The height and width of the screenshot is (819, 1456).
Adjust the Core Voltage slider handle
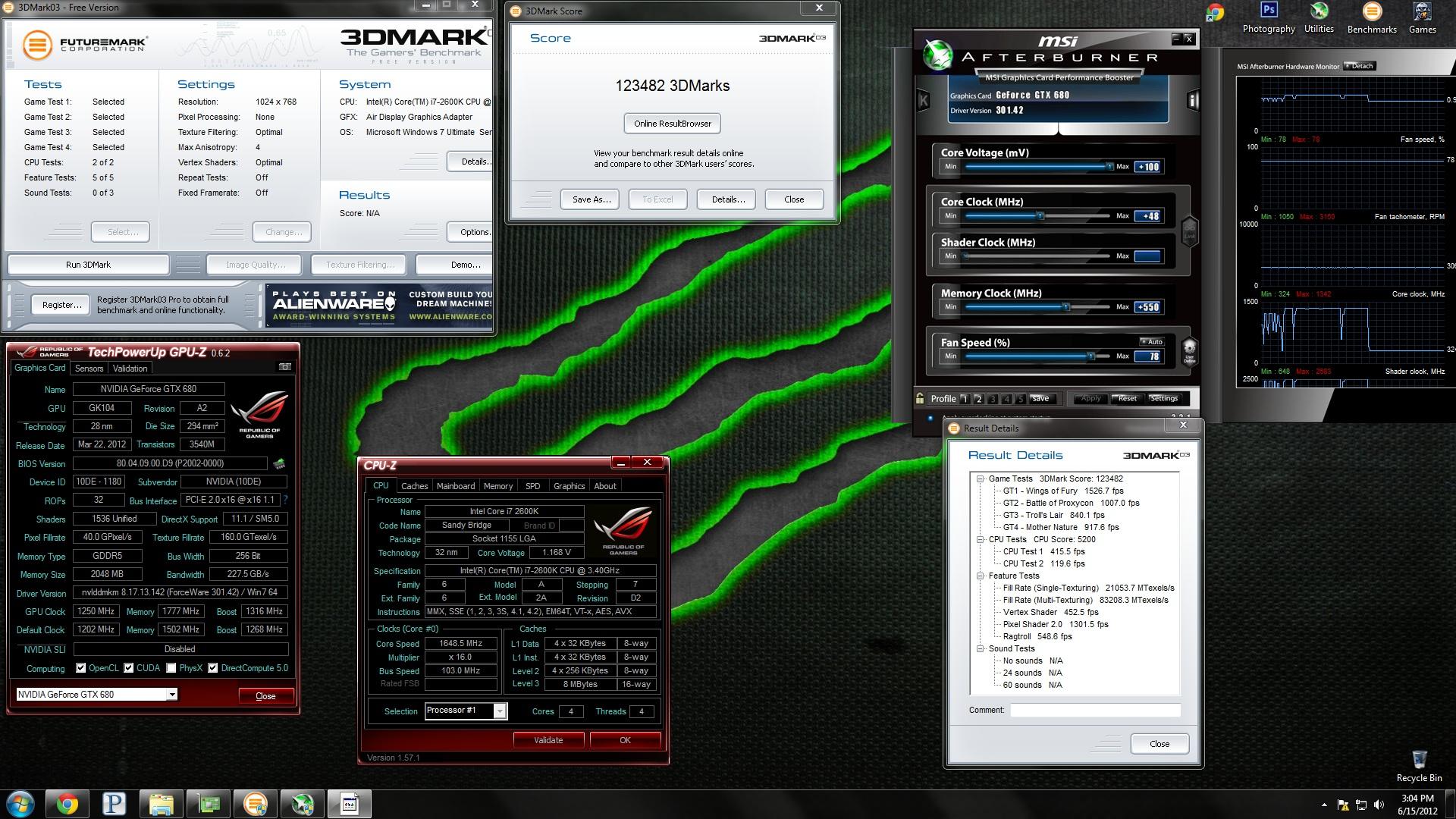pos(1109,166)
